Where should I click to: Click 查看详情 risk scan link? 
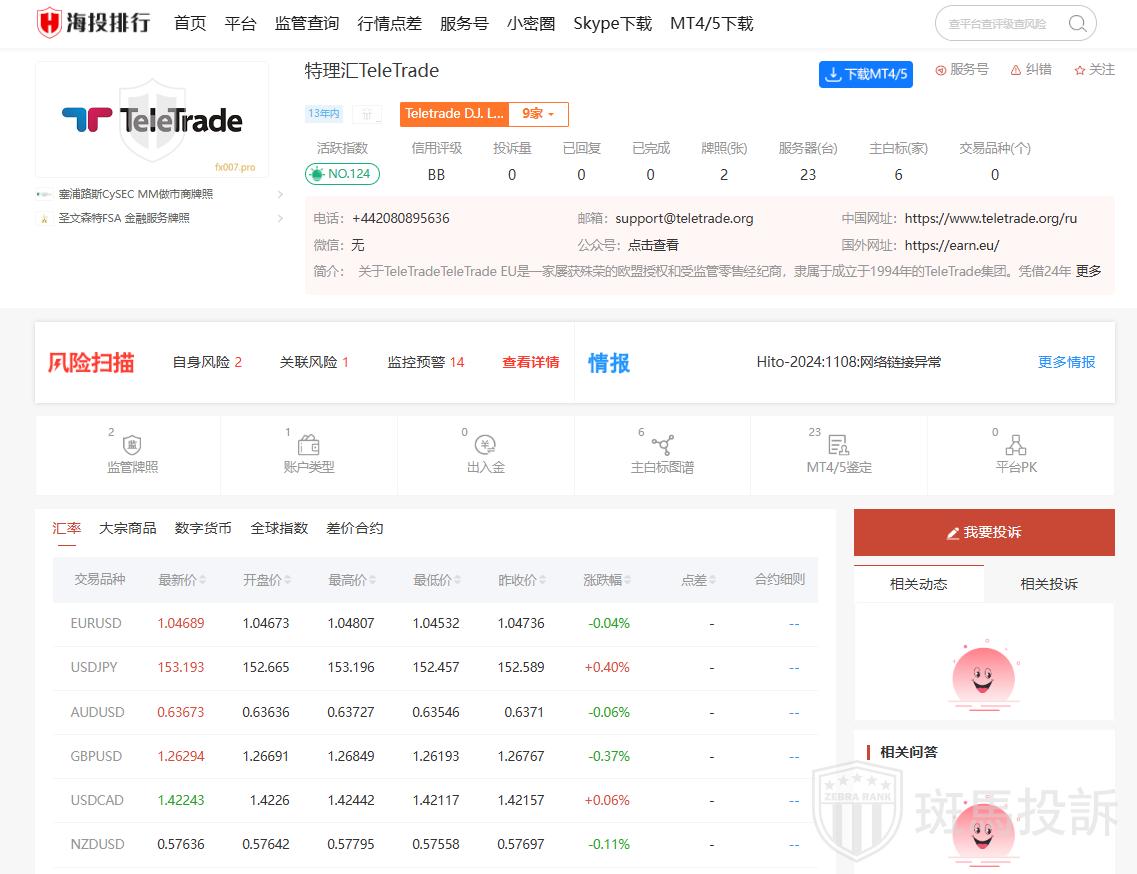(x=530, y=362)
